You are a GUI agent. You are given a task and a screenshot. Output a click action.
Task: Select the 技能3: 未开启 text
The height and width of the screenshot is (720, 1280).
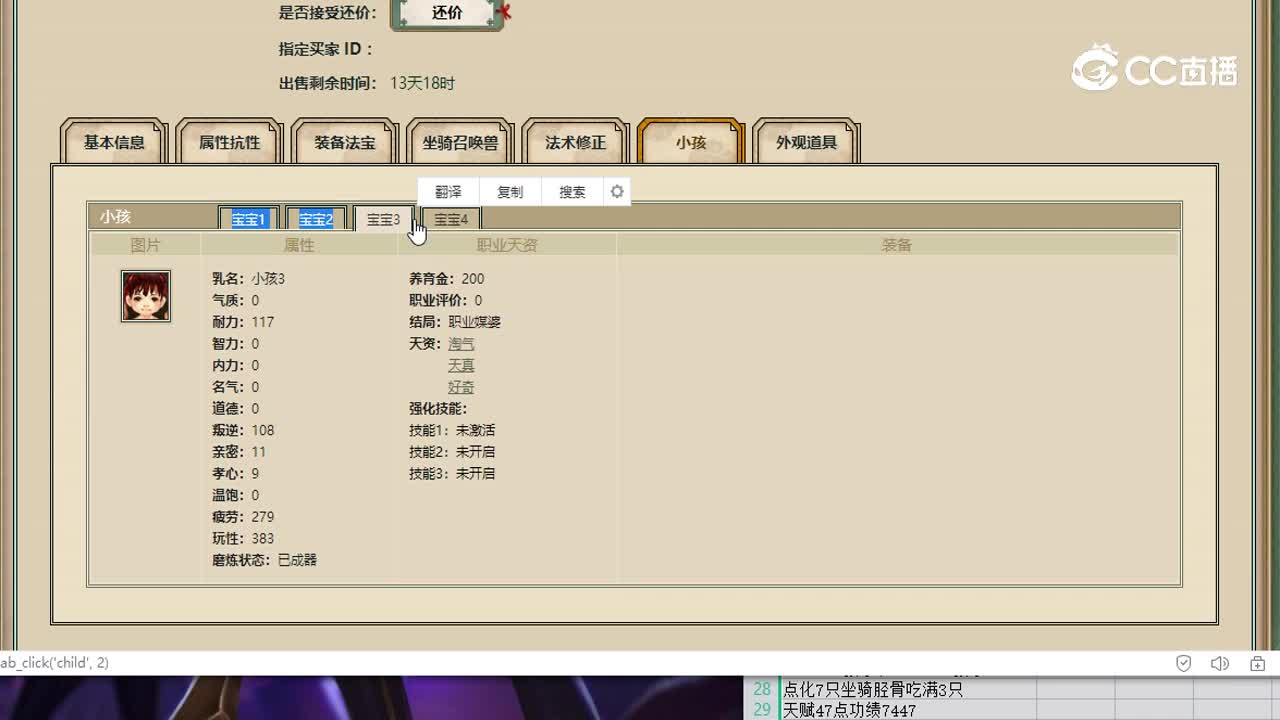pyautogui.click(x=452, y=474)
